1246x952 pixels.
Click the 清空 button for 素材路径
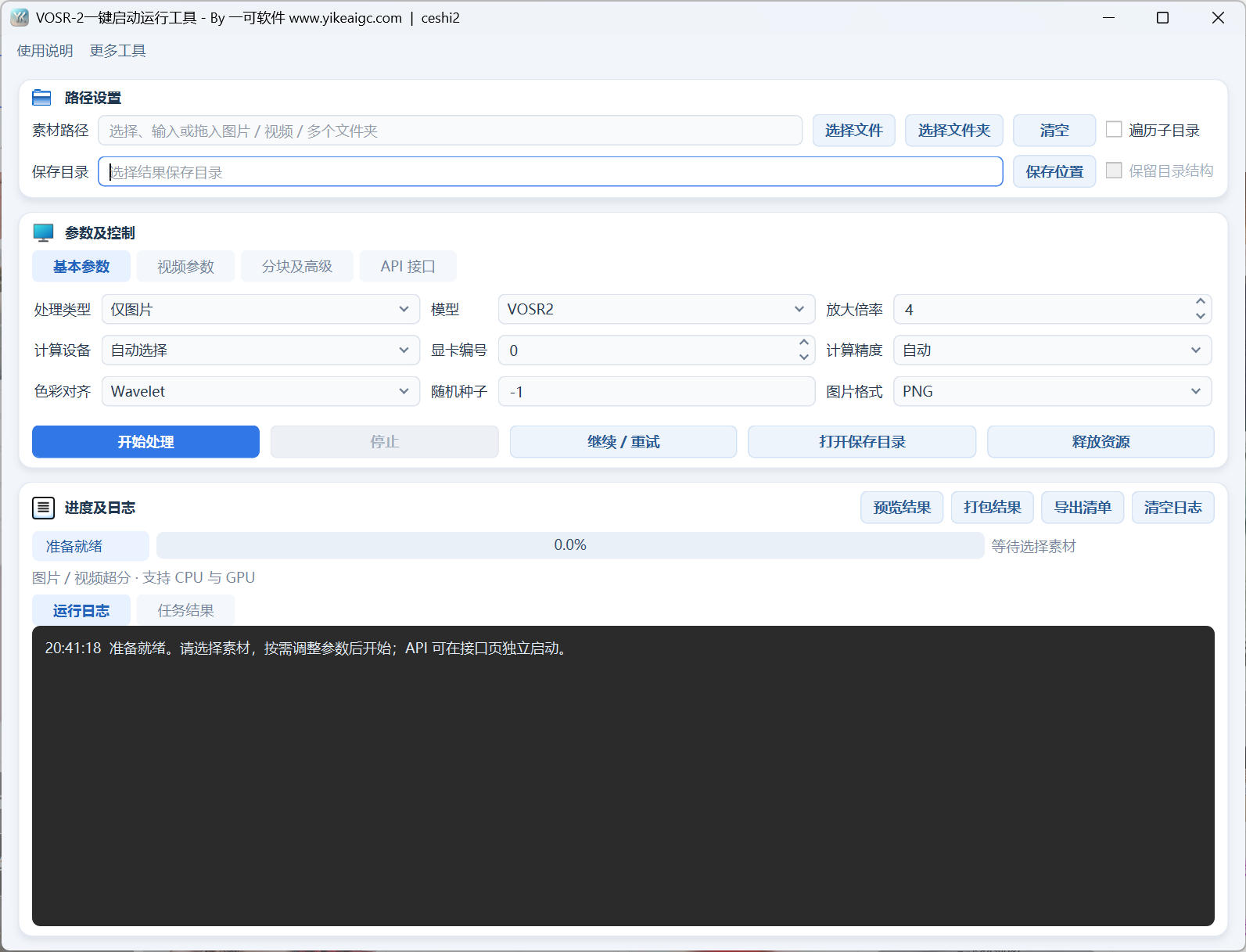click(x=1054, y=131)
